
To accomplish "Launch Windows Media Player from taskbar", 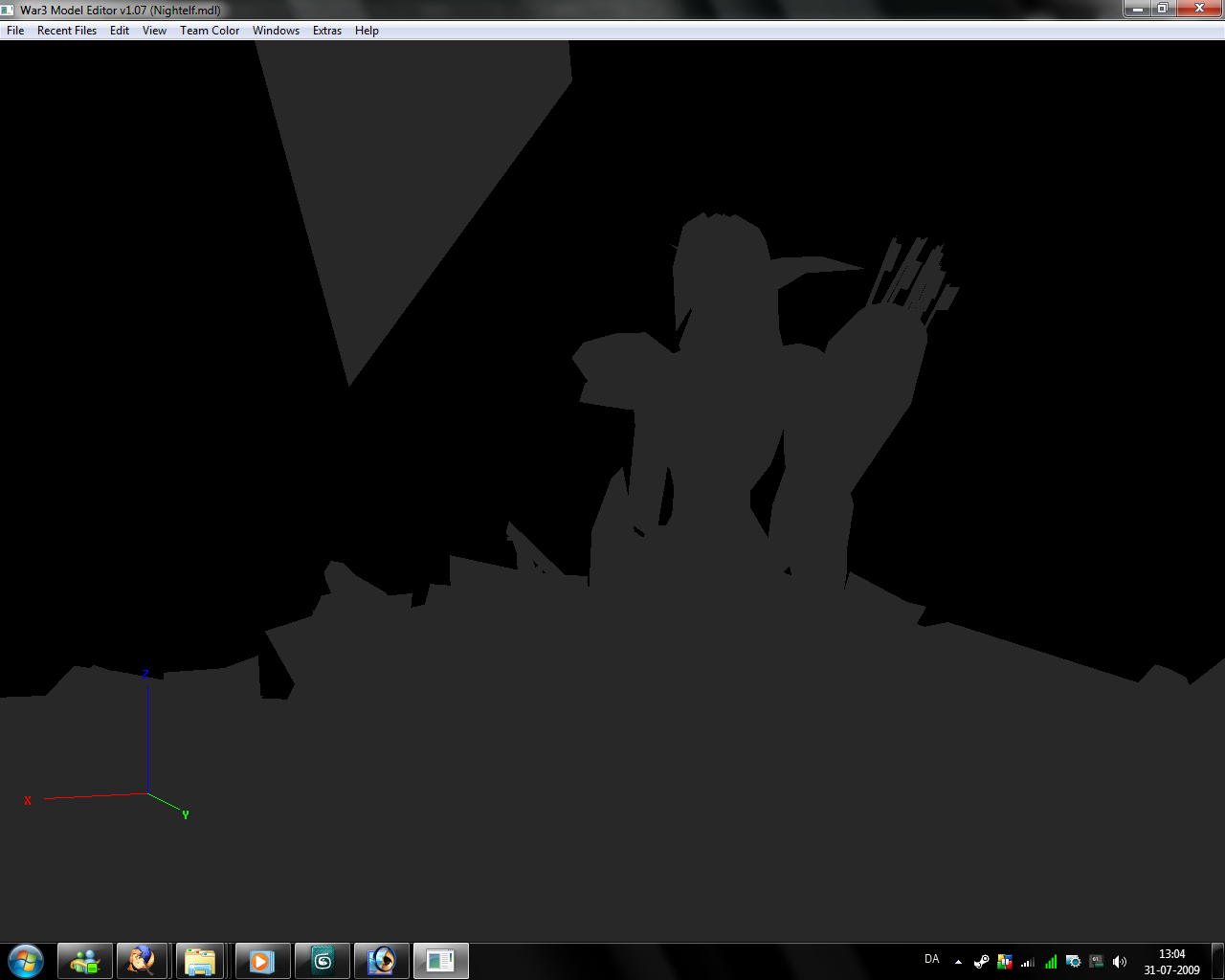I will [261, 961].
